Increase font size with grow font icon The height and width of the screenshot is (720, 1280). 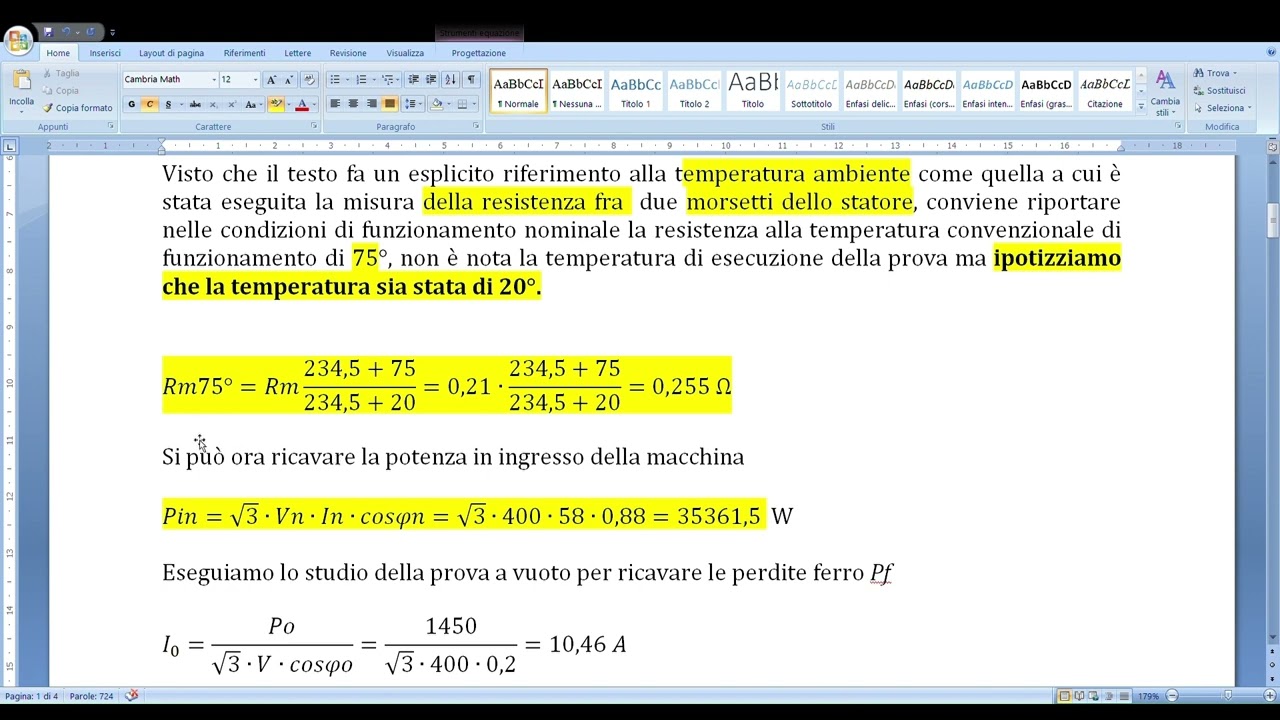pos(271,80)
